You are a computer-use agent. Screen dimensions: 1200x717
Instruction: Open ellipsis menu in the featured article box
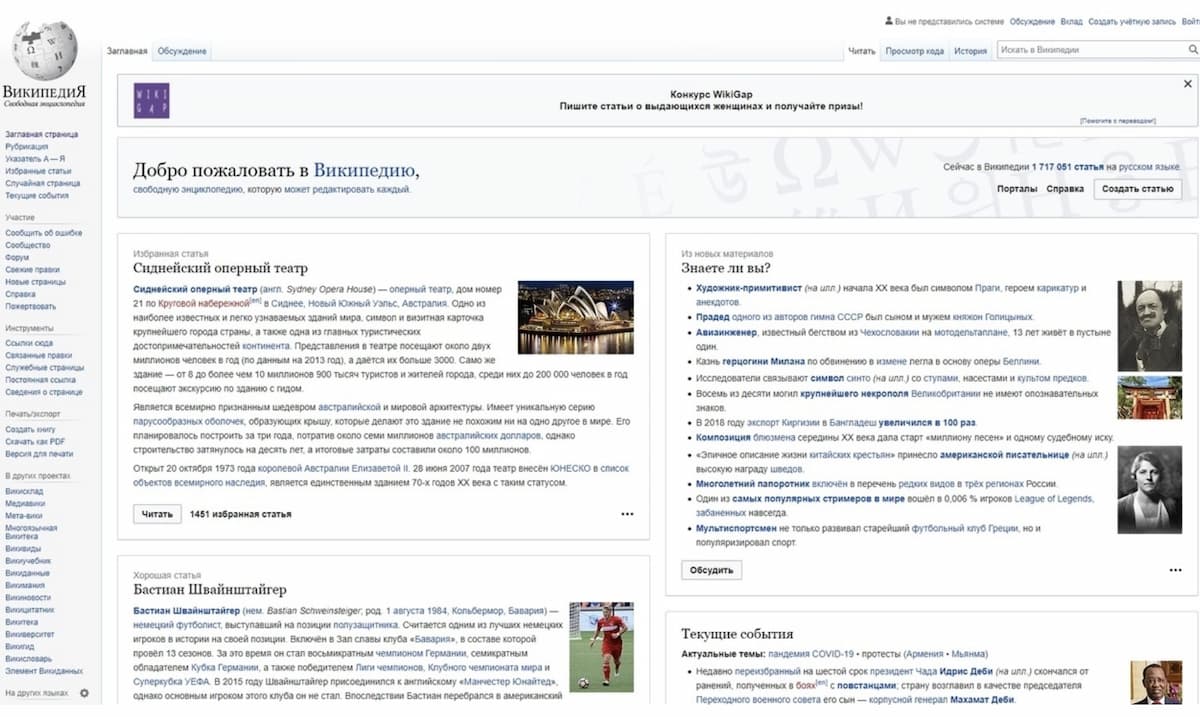coord(627,514)
